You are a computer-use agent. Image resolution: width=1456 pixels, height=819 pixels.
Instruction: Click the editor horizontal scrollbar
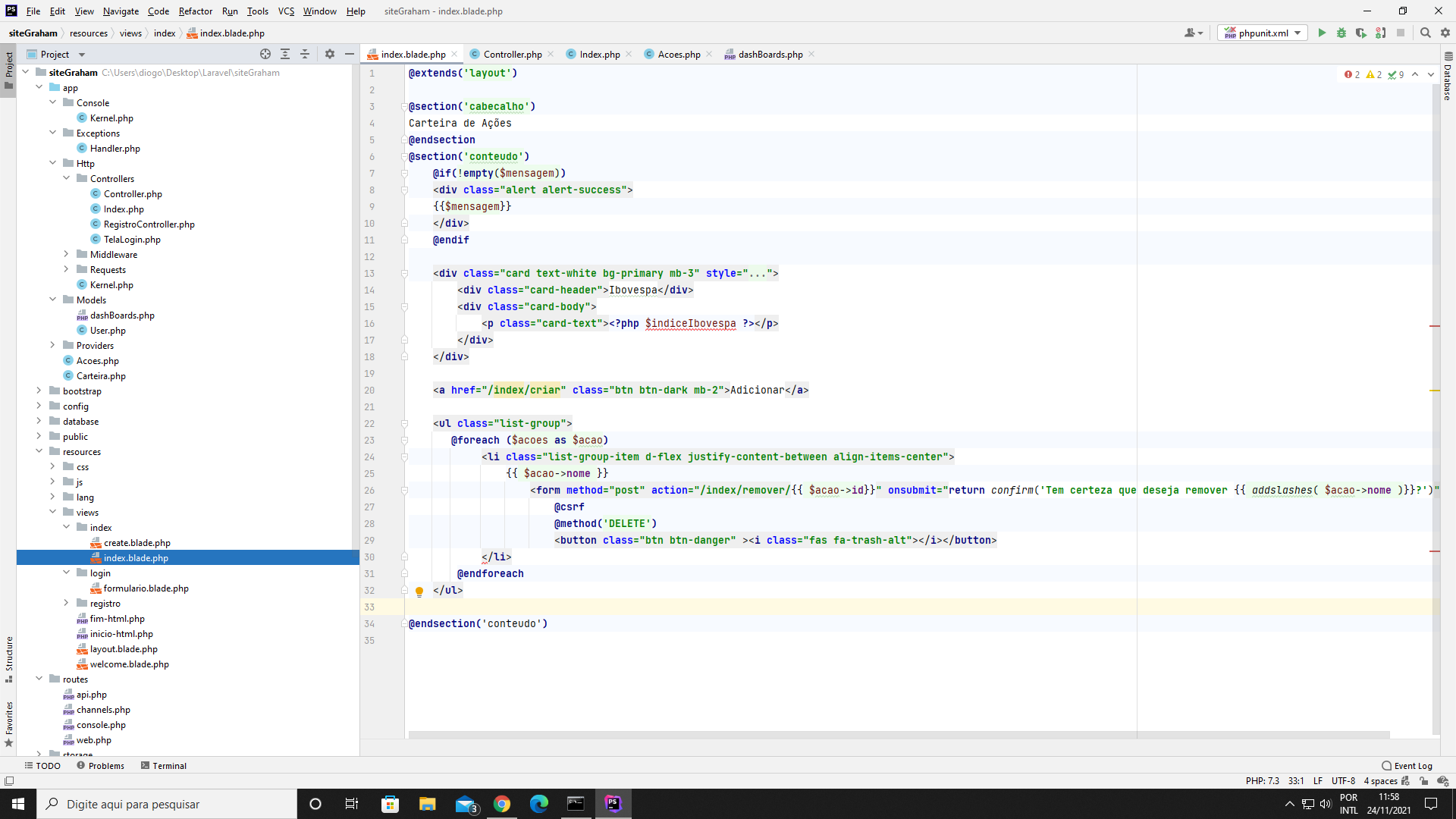point(899,735)
